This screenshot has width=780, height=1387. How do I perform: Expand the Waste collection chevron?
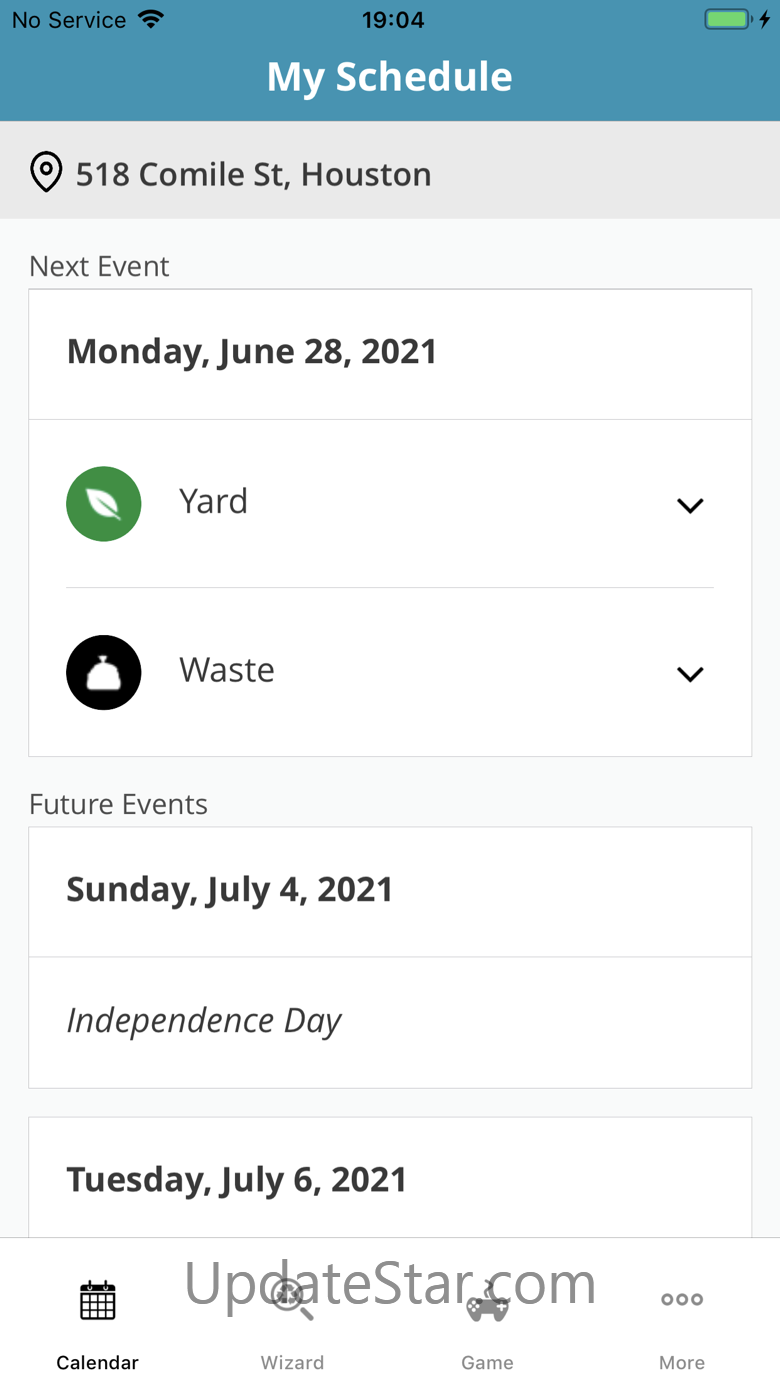[x=690, y=675]
